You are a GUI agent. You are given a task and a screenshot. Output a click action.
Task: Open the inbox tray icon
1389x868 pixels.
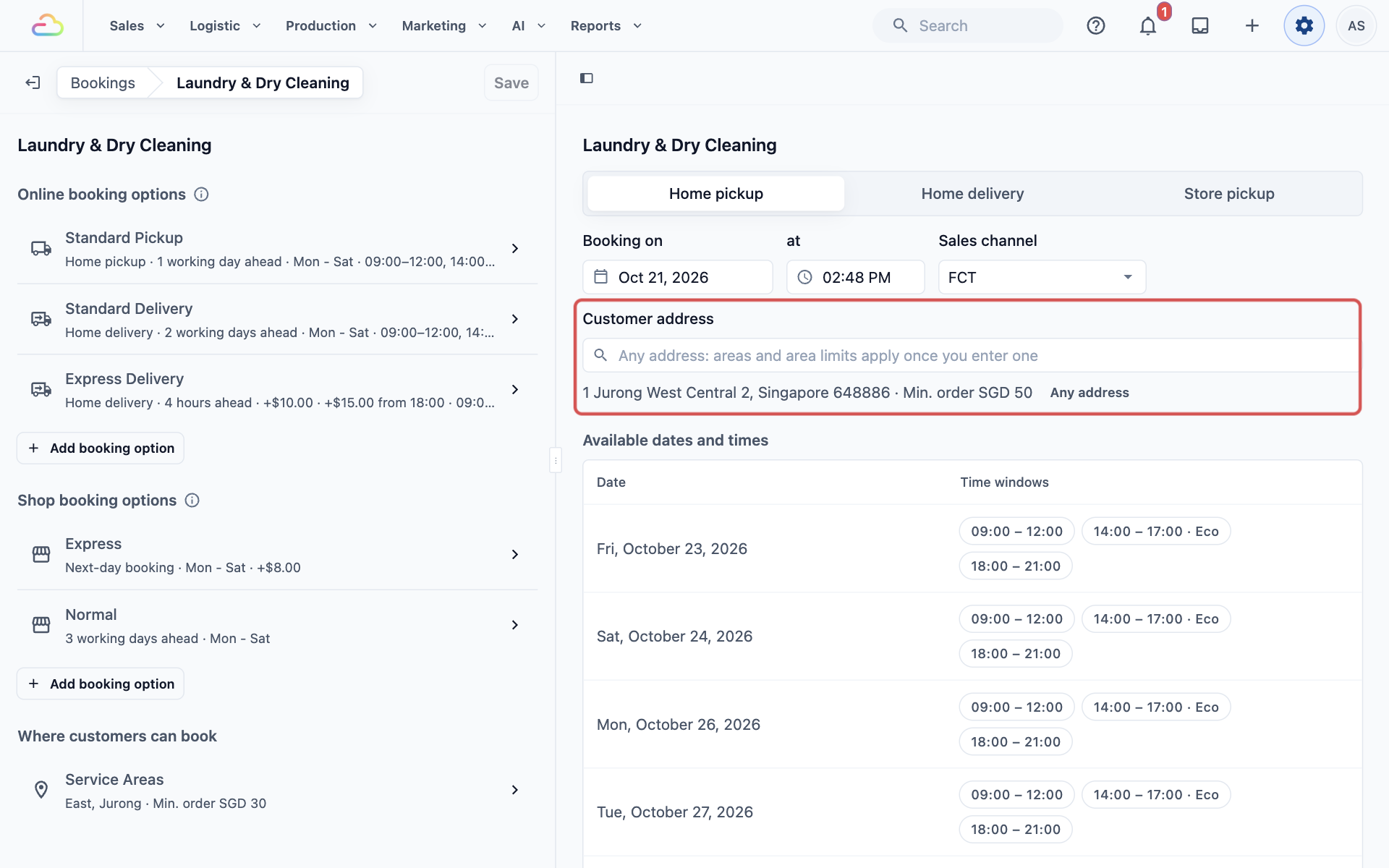(x=1200, y=25)
